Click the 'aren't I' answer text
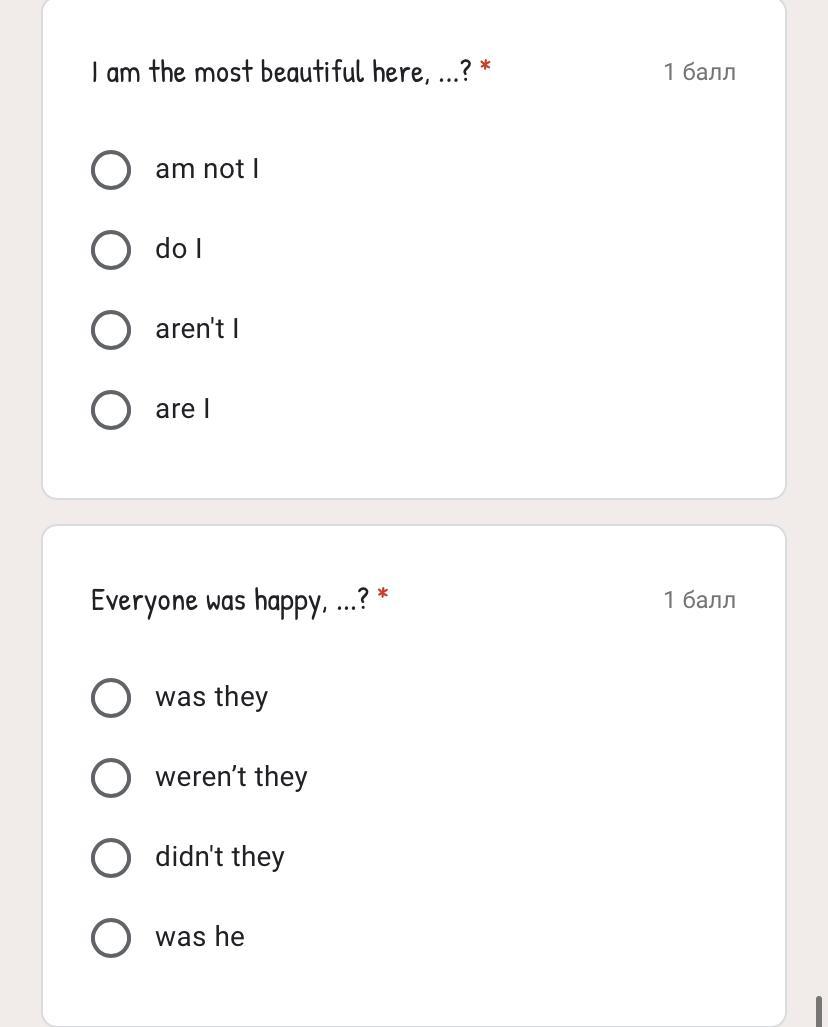 click(197, 329)
